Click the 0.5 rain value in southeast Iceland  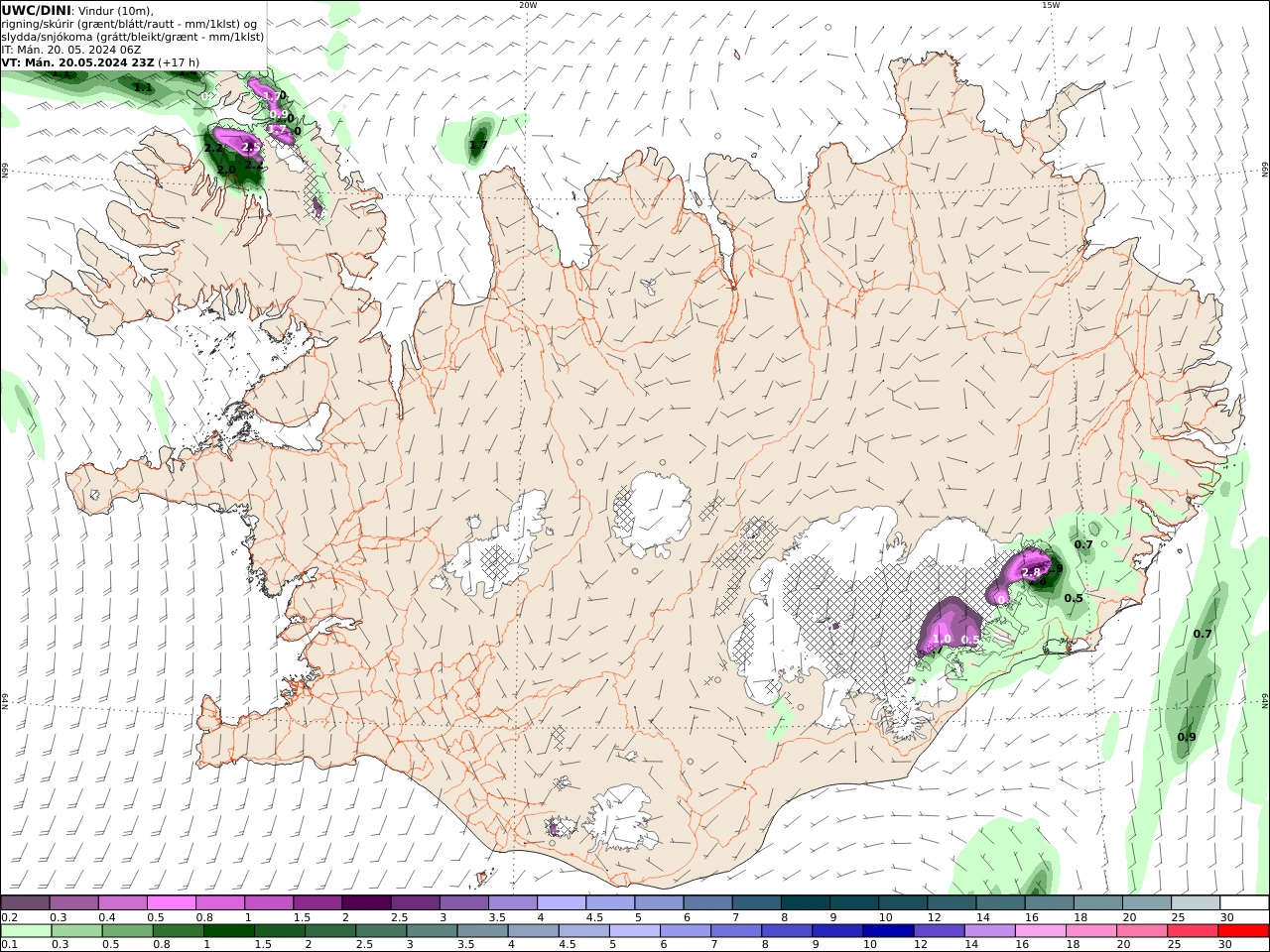click(x=1074, y=598)
